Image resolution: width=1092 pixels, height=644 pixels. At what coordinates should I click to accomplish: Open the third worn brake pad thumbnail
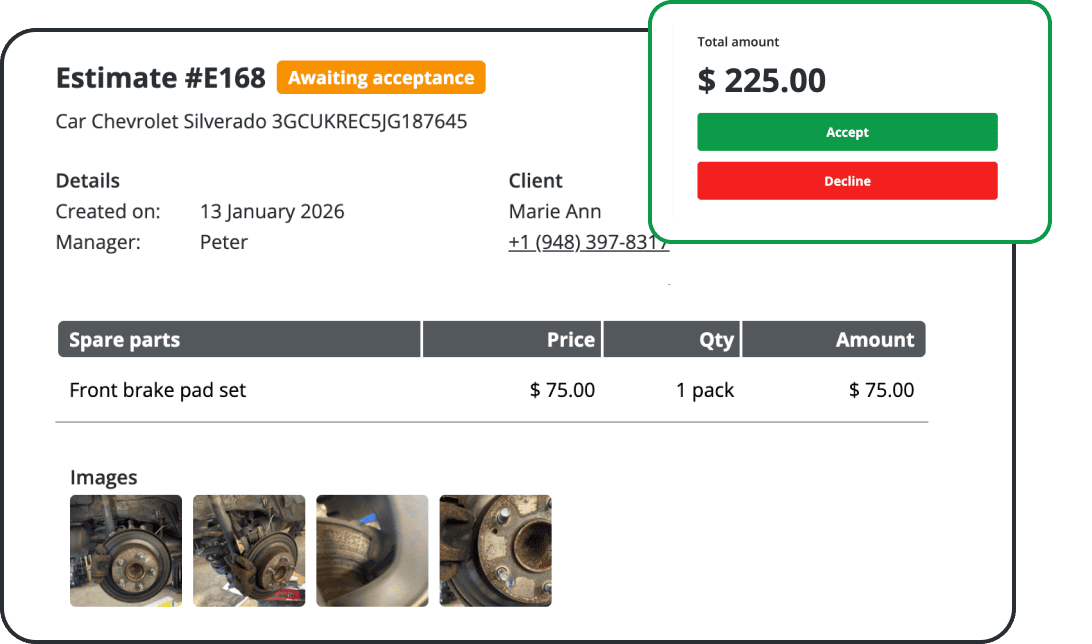[x=371, y=550]
